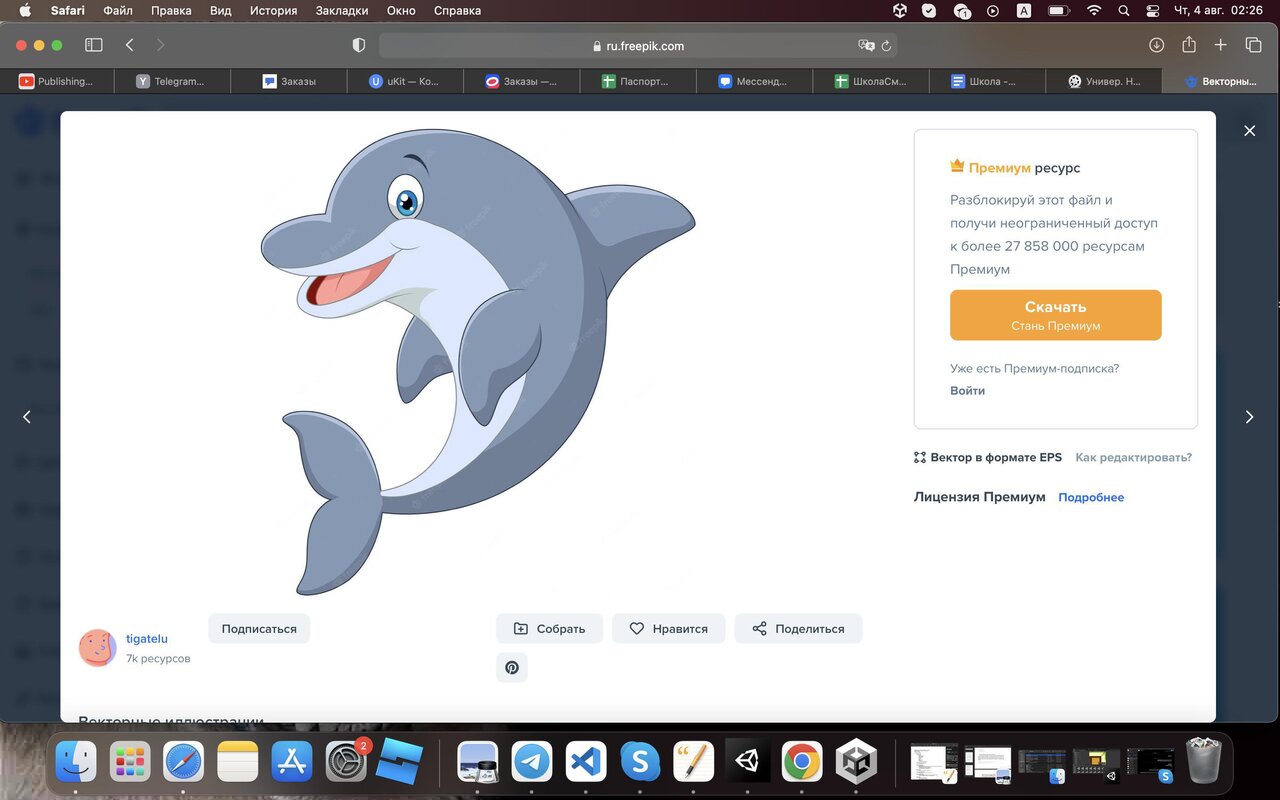Image resolution: width=1280 pixels, height=800 pixels.
Task: Open the Закладки menu
Action: pyautogui.click(x=342, y=11)
